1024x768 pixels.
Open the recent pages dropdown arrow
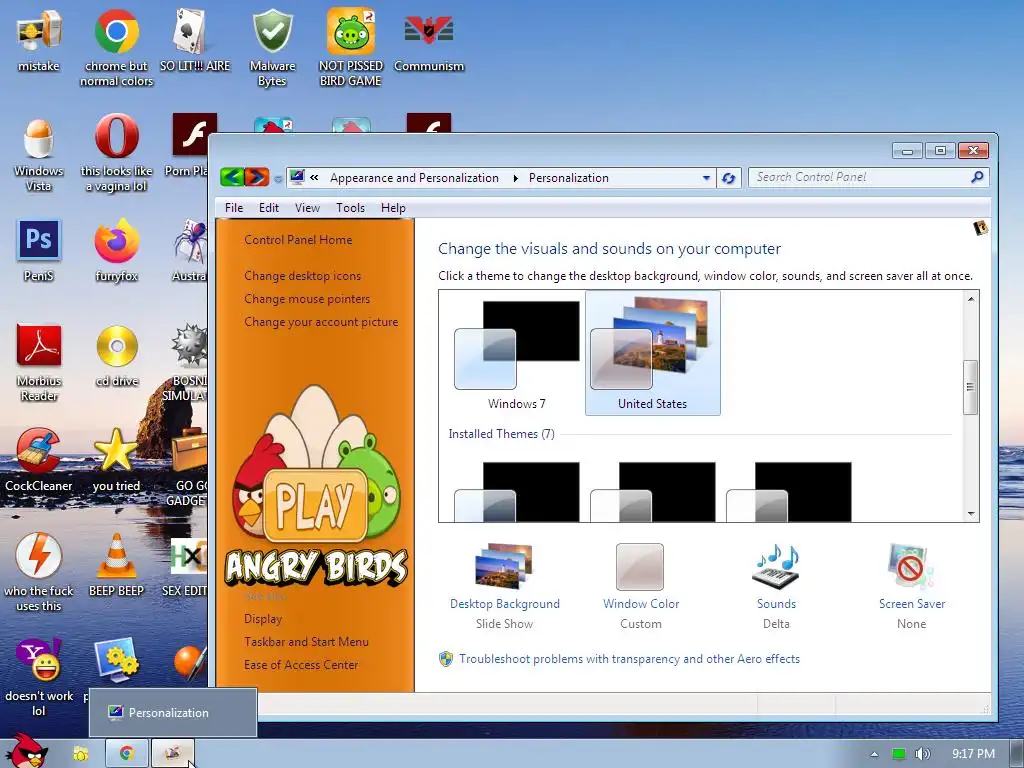pos(278,178)
